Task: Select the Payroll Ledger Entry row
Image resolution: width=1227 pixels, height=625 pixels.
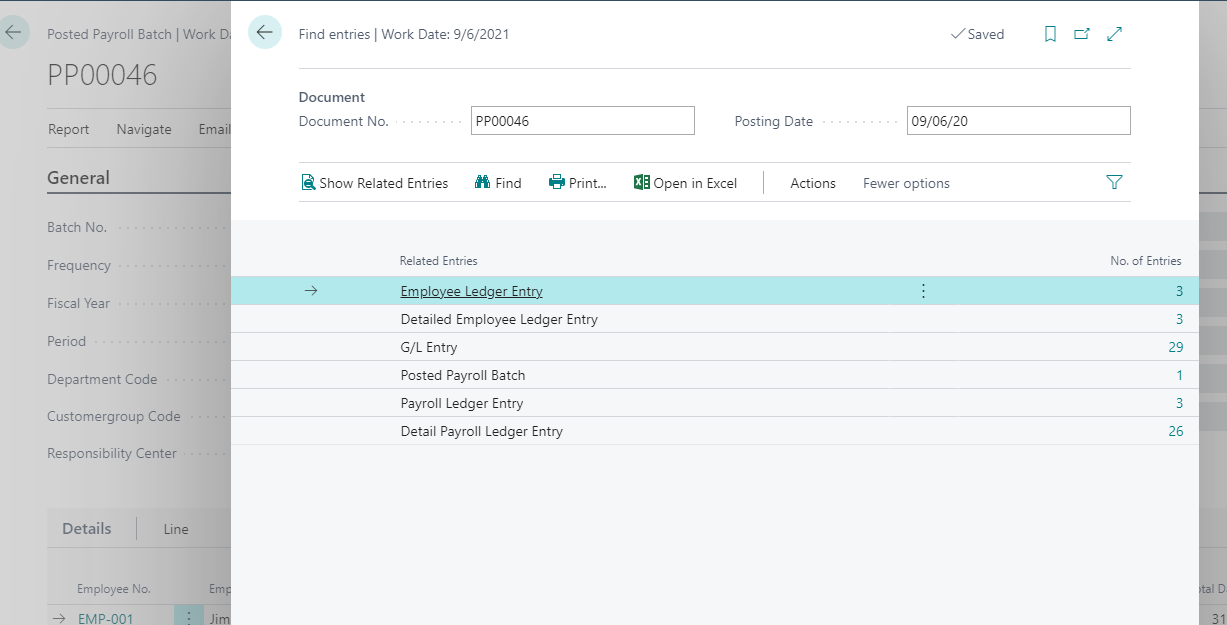Action: [x=714, y=403]
